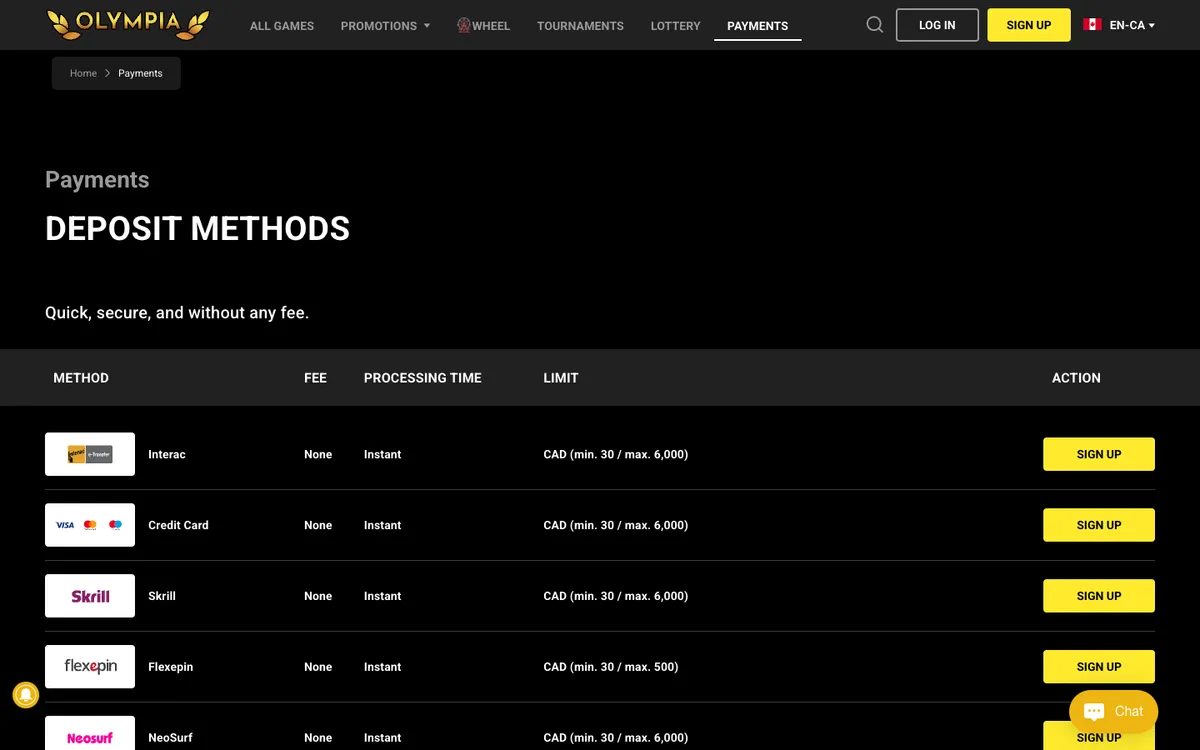Click the Skrill logo tile
Viewport: 1200px width, 750px height.
pyautogui.click(x=90, y=596)
